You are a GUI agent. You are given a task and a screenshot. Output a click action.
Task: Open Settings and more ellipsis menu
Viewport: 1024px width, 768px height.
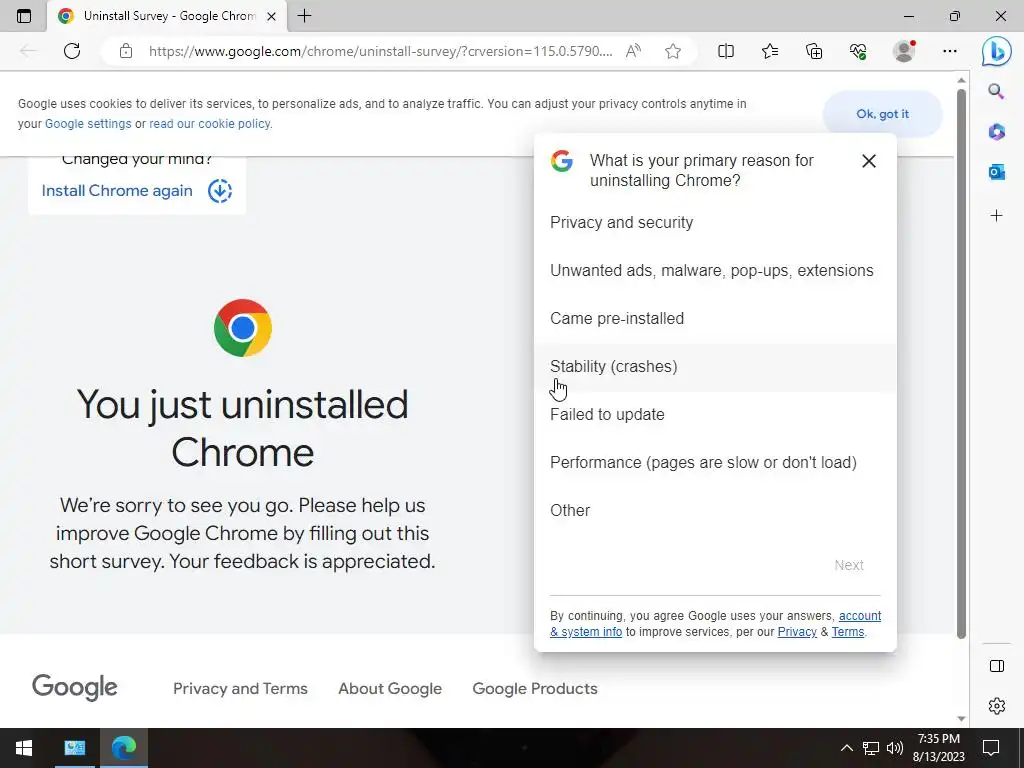click(950, 51)
